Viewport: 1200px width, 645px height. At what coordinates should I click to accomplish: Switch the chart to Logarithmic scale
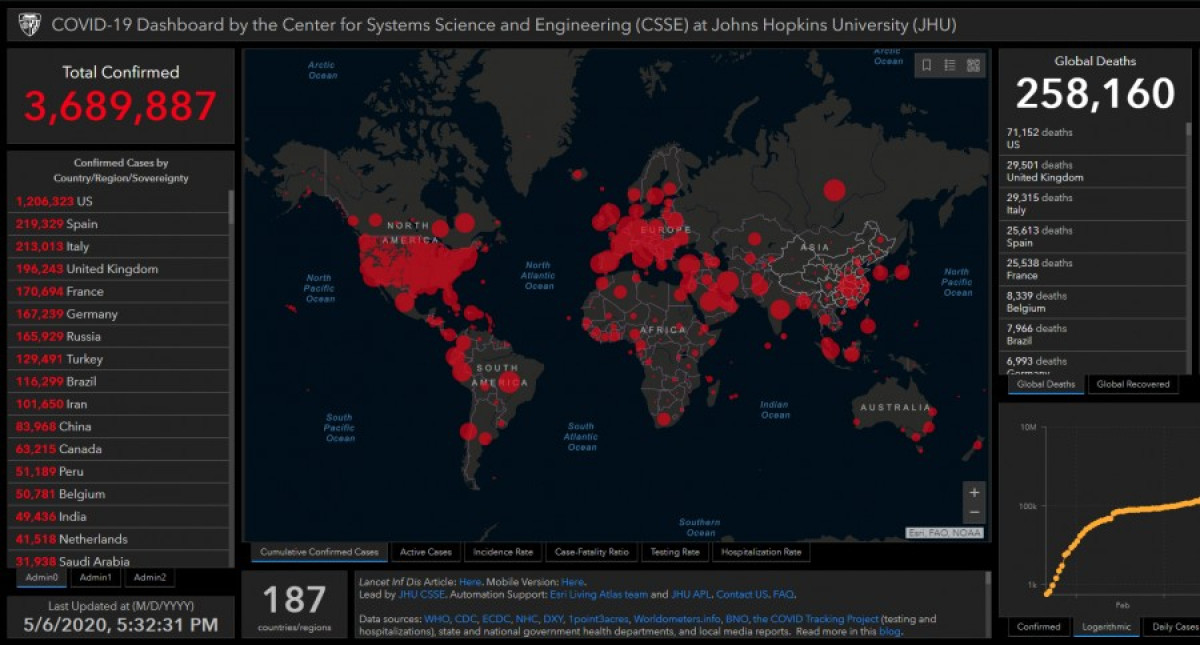click(x=1106, y=627)
